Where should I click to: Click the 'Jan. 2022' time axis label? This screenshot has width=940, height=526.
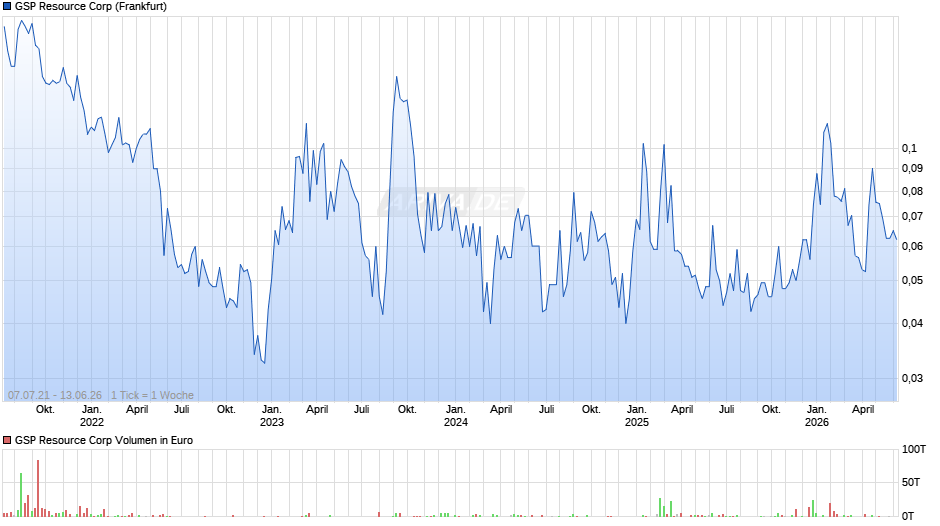coord(92,416)
